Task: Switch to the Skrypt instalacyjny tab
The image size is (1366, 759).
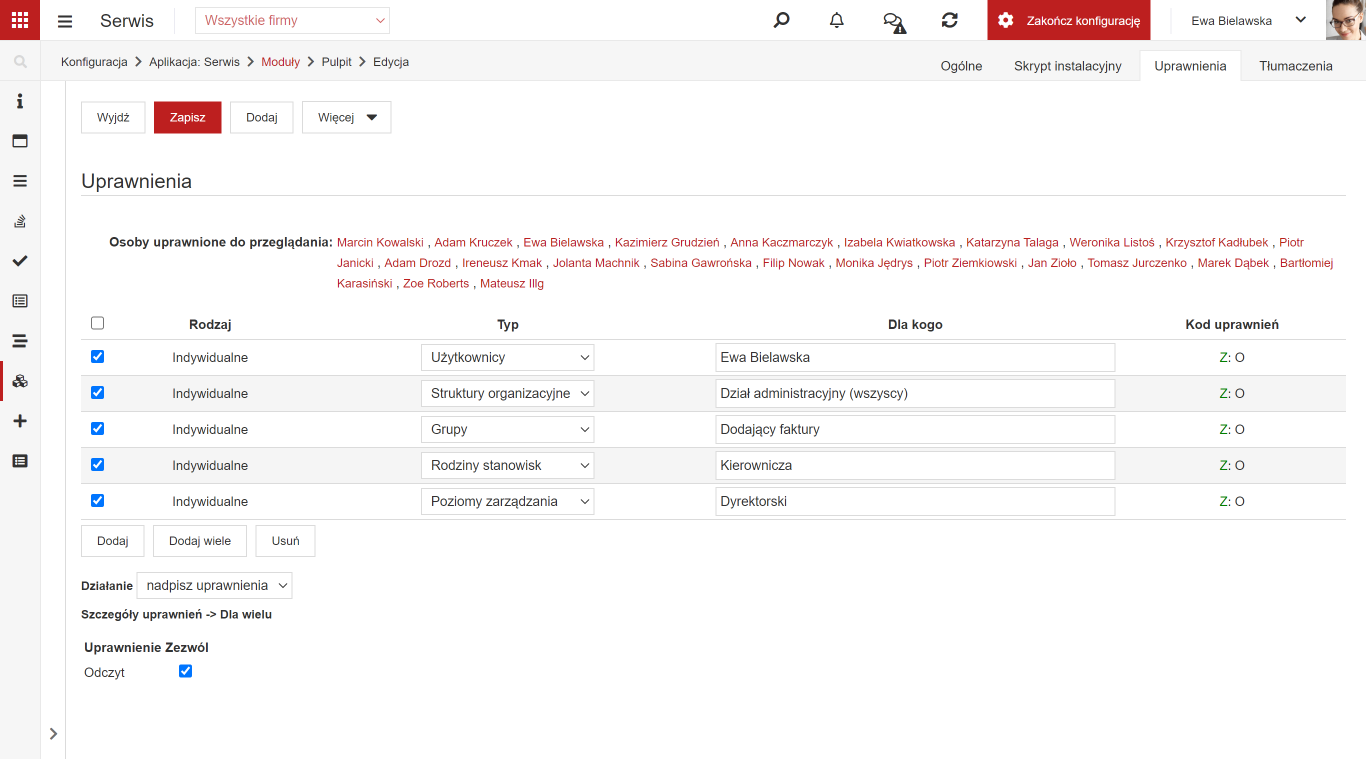Action: click(1068, 66)
